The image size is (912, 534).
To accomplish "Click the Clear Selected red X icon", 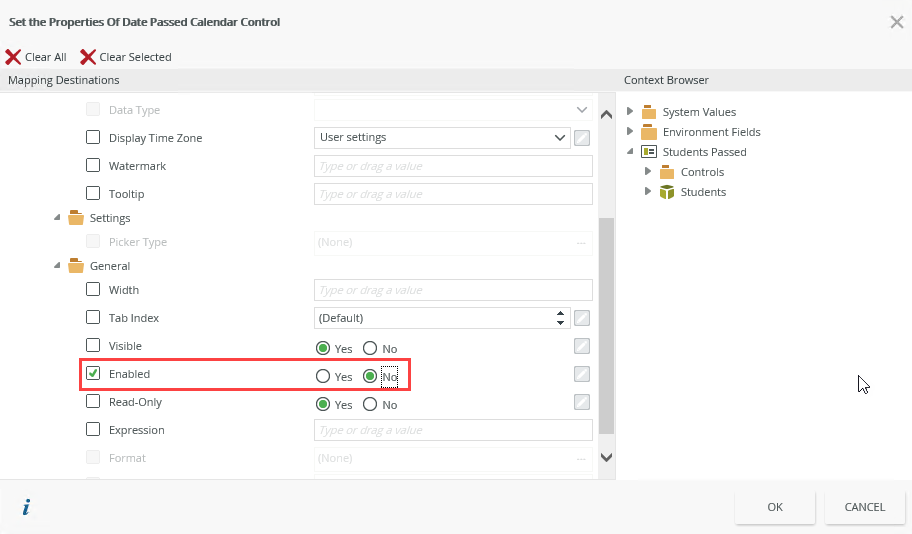I will [88, 57].
